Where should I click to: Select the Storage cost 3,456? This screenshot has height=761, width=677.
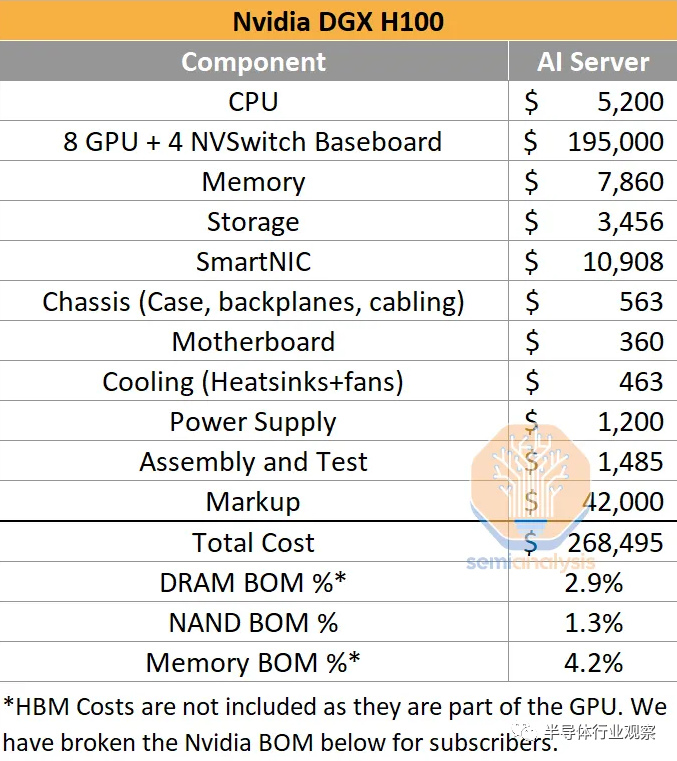click(x=630, y=222)
